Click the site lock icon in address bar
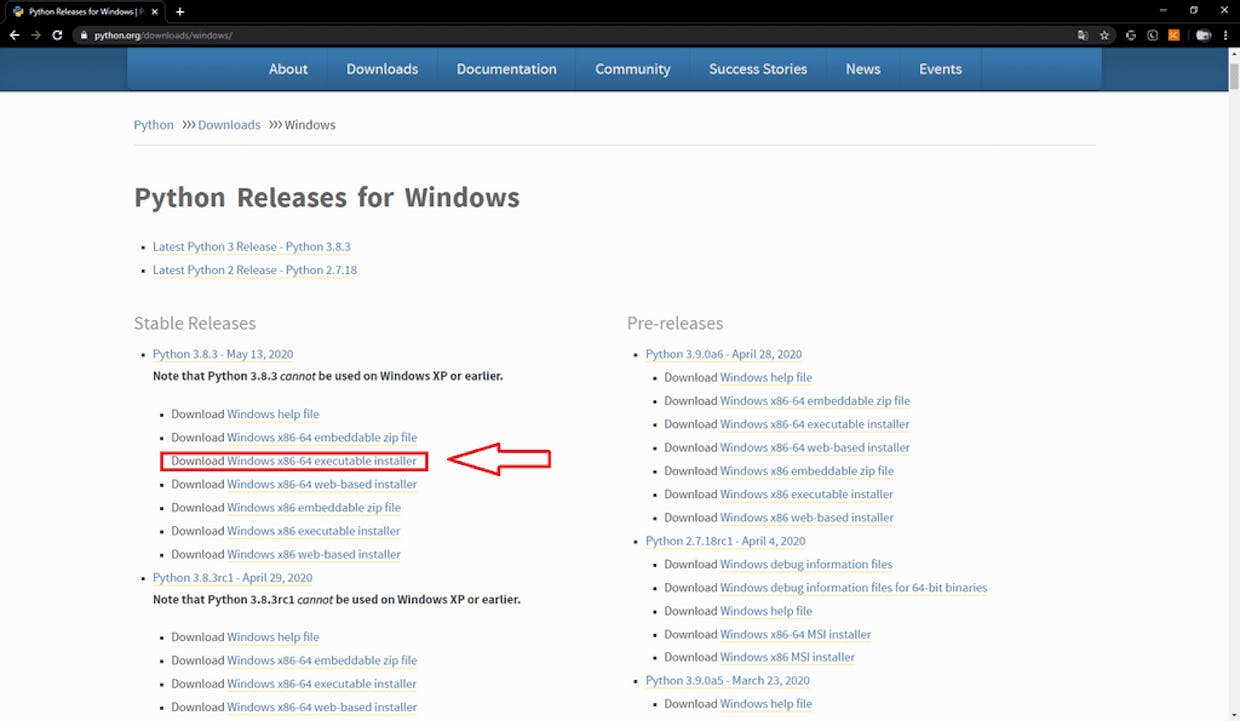 (x=85, y=35)
